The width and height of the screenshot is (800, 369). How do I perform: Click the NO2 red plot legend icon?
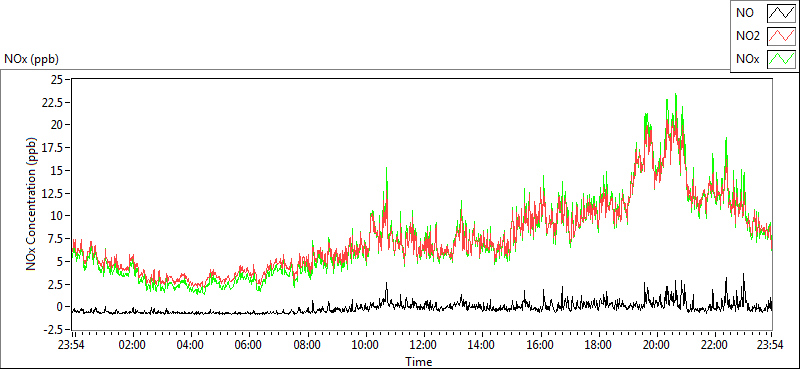pos(781,36)
